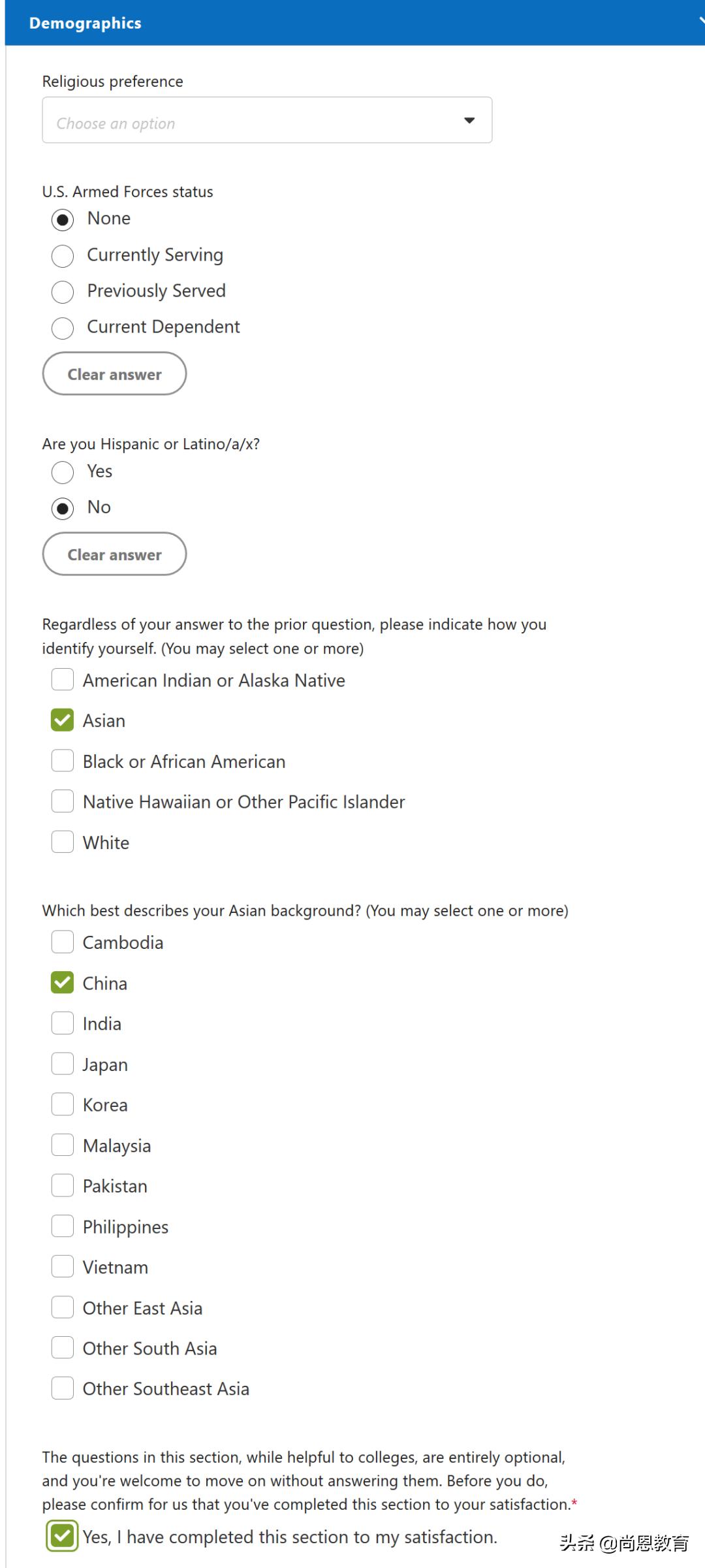Image resolution: width=705 pixels, height=1568 pixels.
Task: Check the Japan checkbox
Action: [63, 1064]
